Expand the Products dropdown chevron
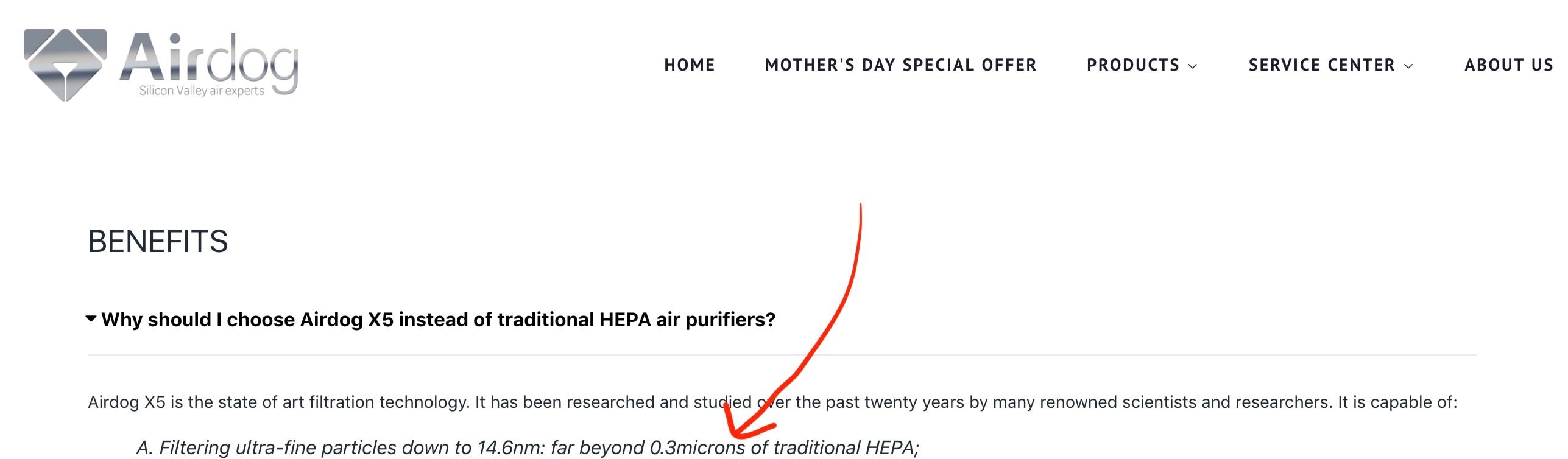Image resolution: width=1568 pixels, height=459 pixels. pyautogui.click(x=1193, y=66)
